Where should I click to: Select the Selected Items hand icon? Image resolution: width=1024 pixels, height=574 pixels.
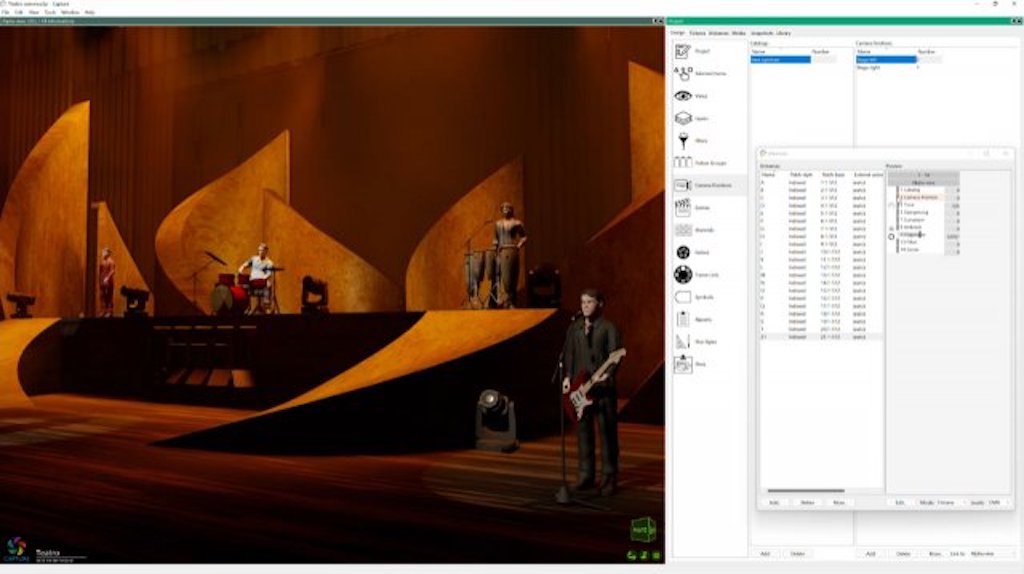coord(683,73)
